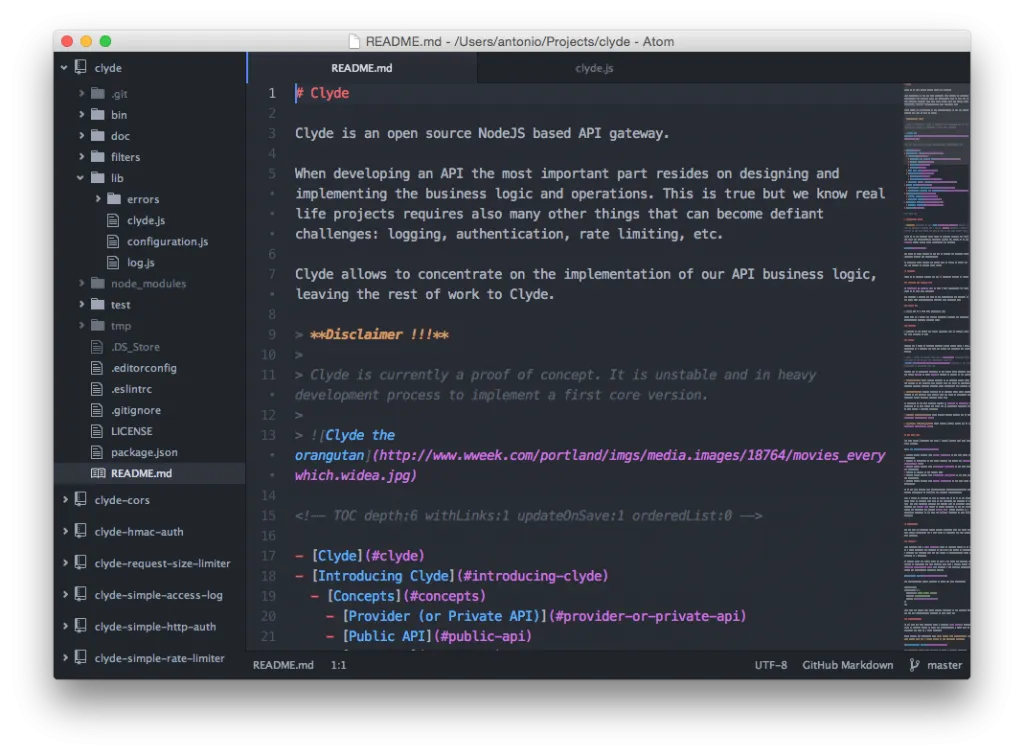The height and width of the screenshot is (756, 1024).
Task: Expand the bin folder chevron
Action: tap(82, 114)
